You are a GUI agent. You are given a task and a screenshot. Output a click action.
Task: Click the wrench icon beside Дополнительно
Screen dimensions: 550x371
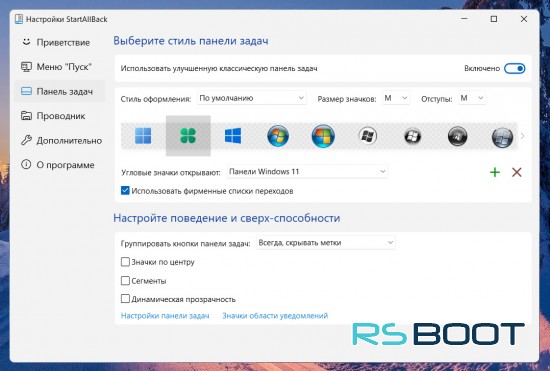[x=26, y=140]
